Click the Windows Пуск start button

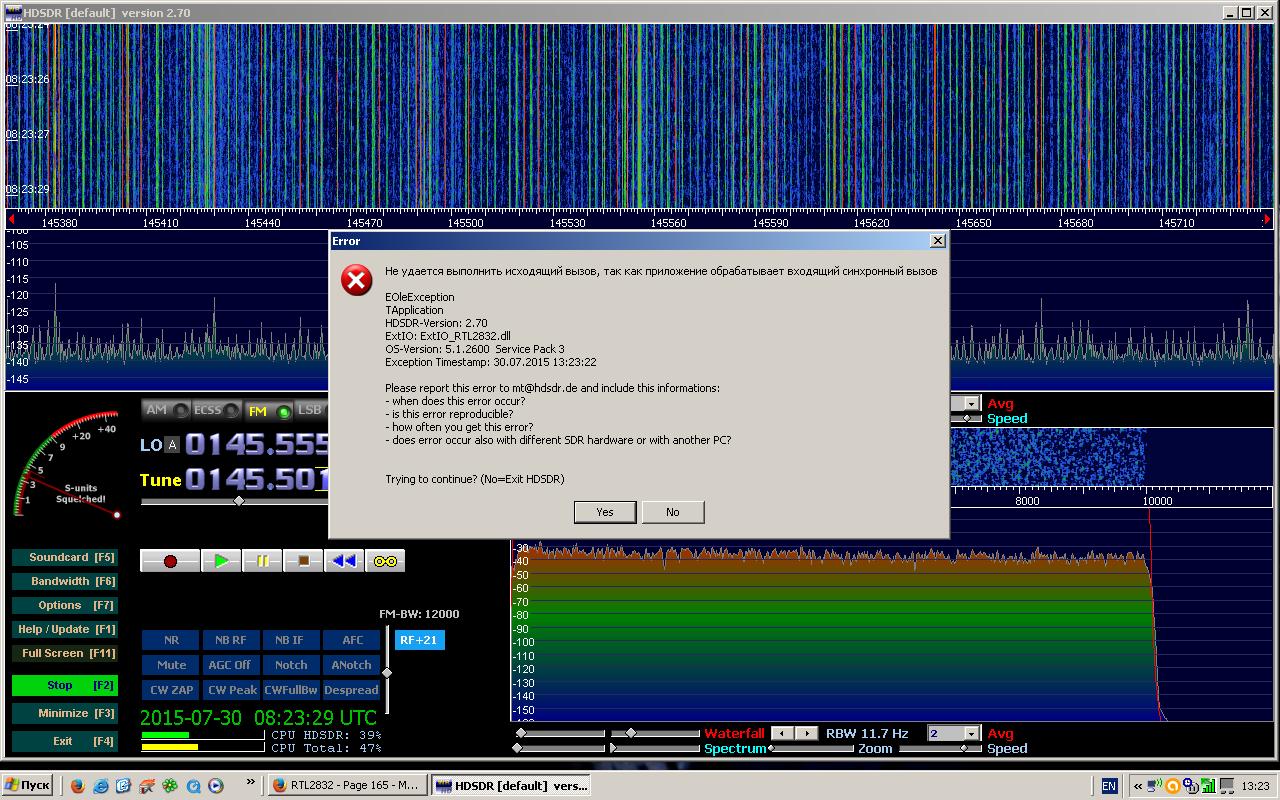tap(27, 786)
